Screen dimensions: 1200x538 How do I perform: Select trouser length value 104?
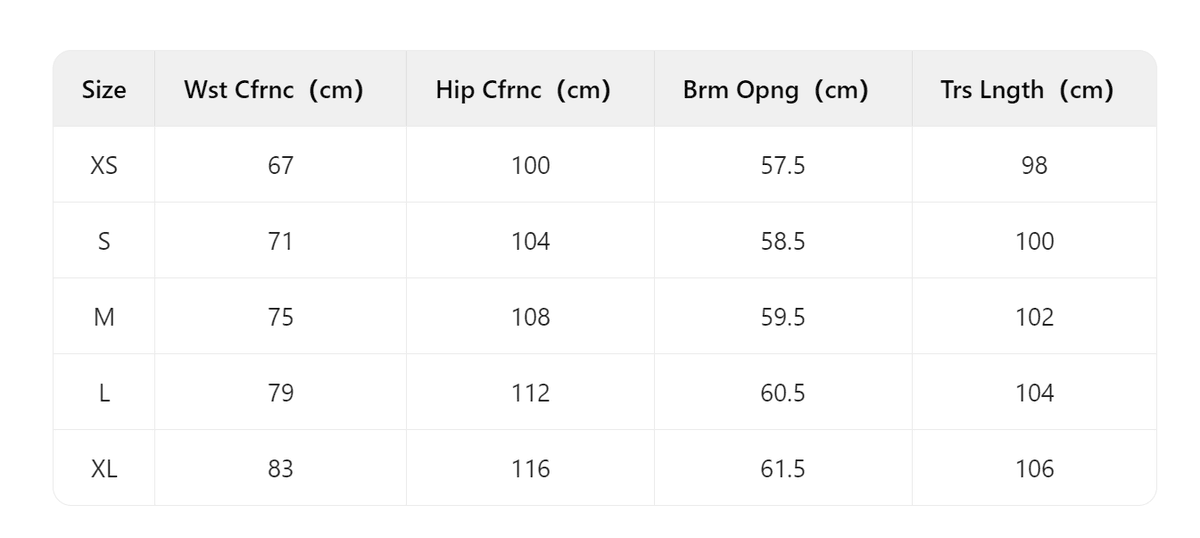coord(1034,394)
